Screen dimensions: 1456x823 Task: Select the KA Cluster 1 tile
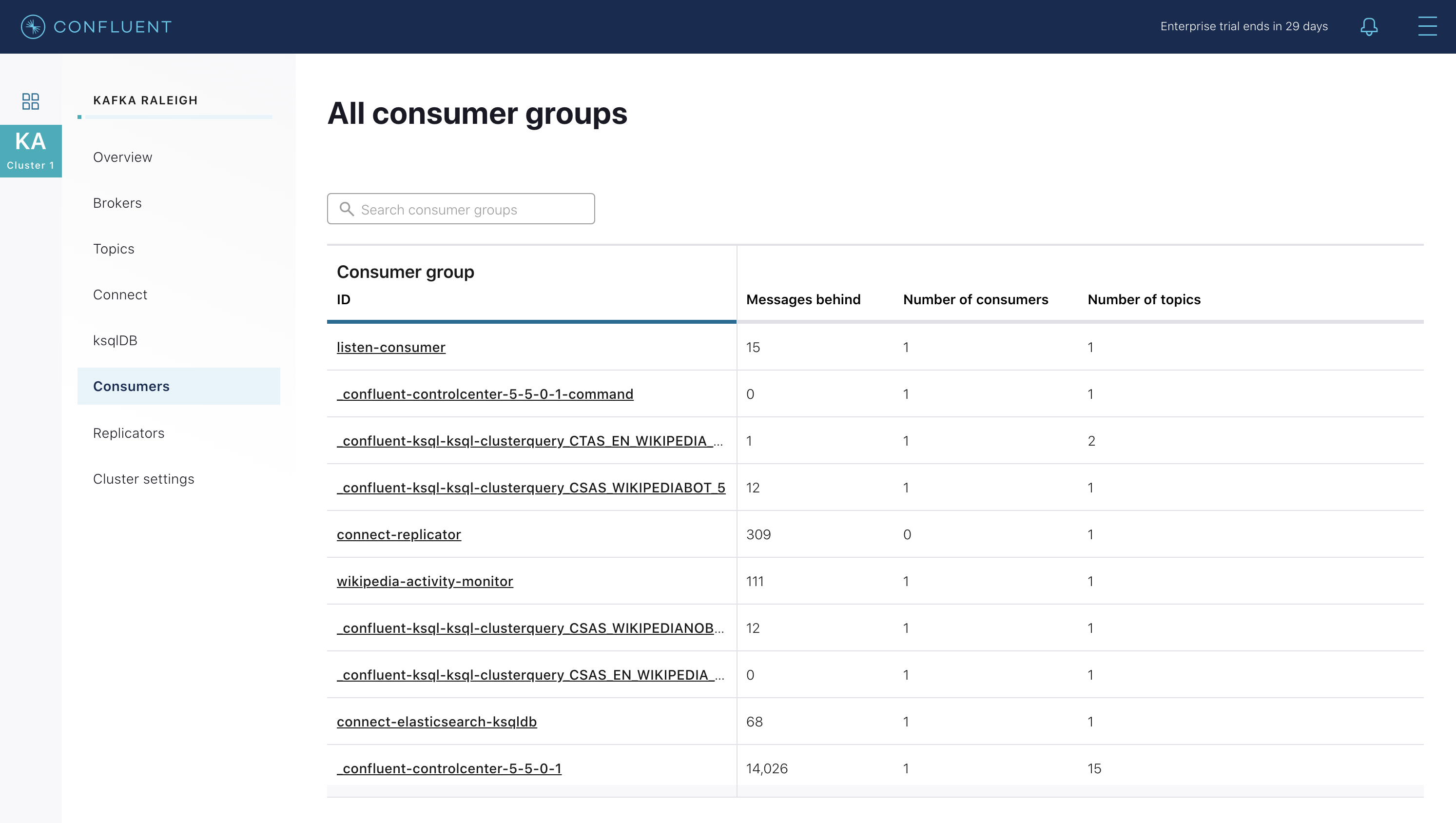(31, 151)
